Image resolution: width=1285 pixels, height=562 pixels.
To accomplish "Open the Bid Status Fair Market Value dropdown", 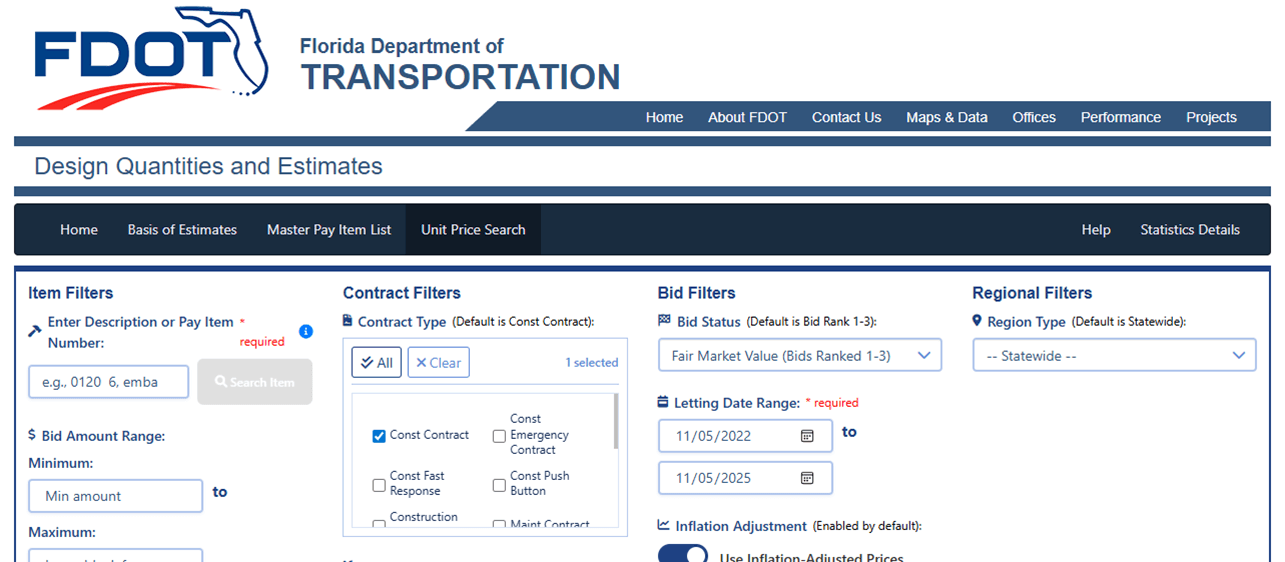I will pyautogui.click(x=800, y=355).
